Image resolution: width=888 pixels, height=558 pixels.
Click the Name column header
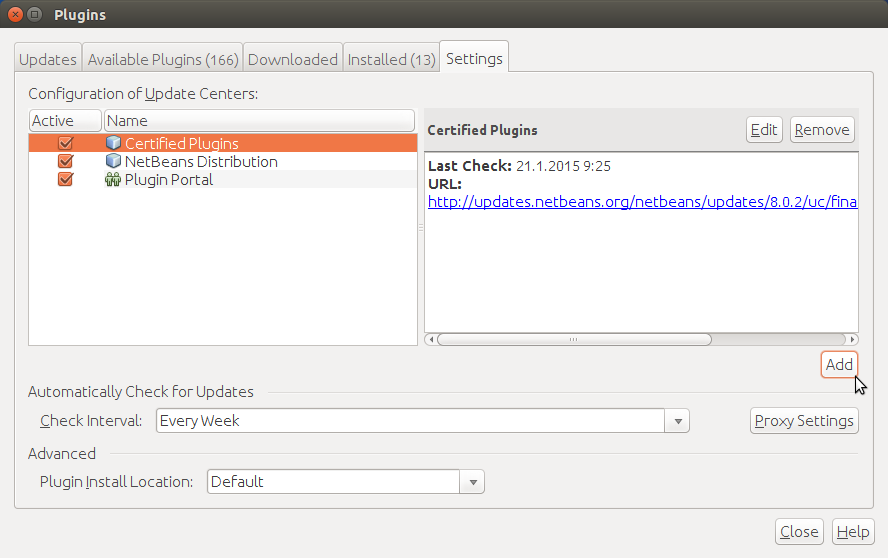[259, 121]
